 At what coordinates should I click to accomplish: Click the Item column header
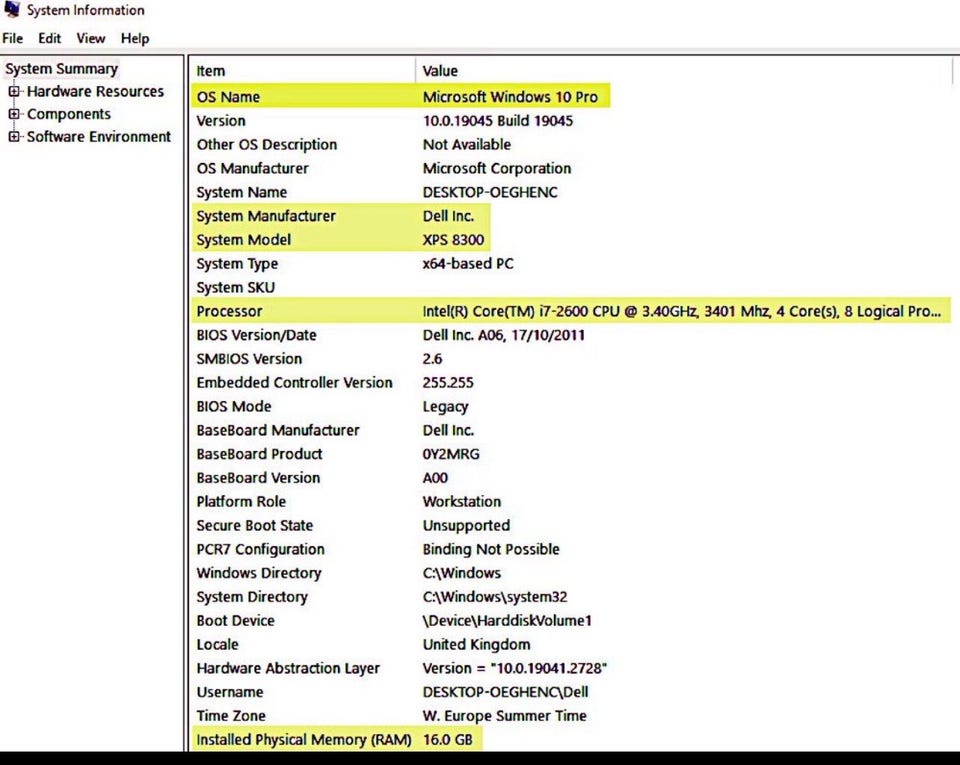point(211,71)
